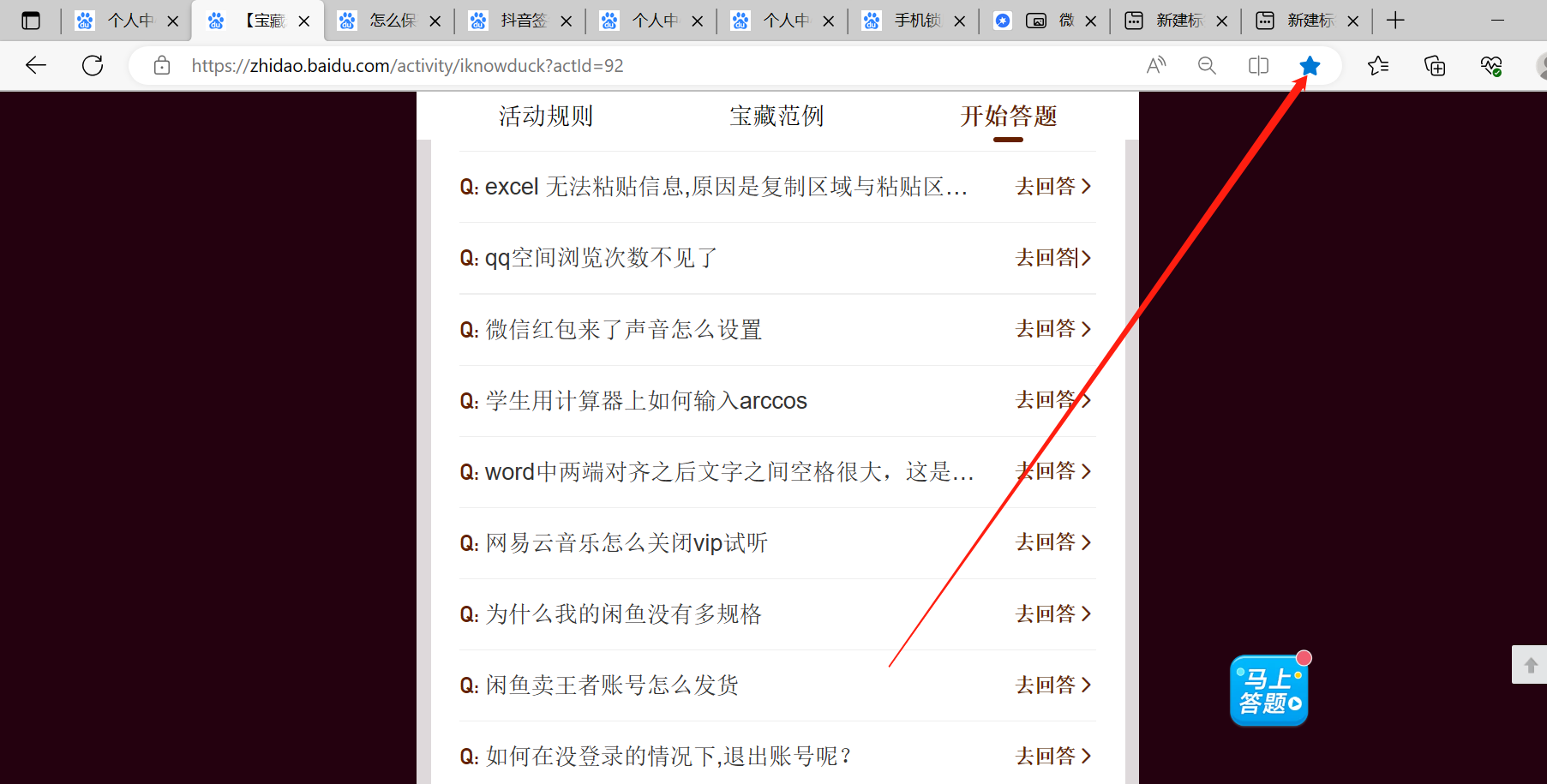Click 去回答 for 闲鱼卖王者账号 question

coord(1053,685)
